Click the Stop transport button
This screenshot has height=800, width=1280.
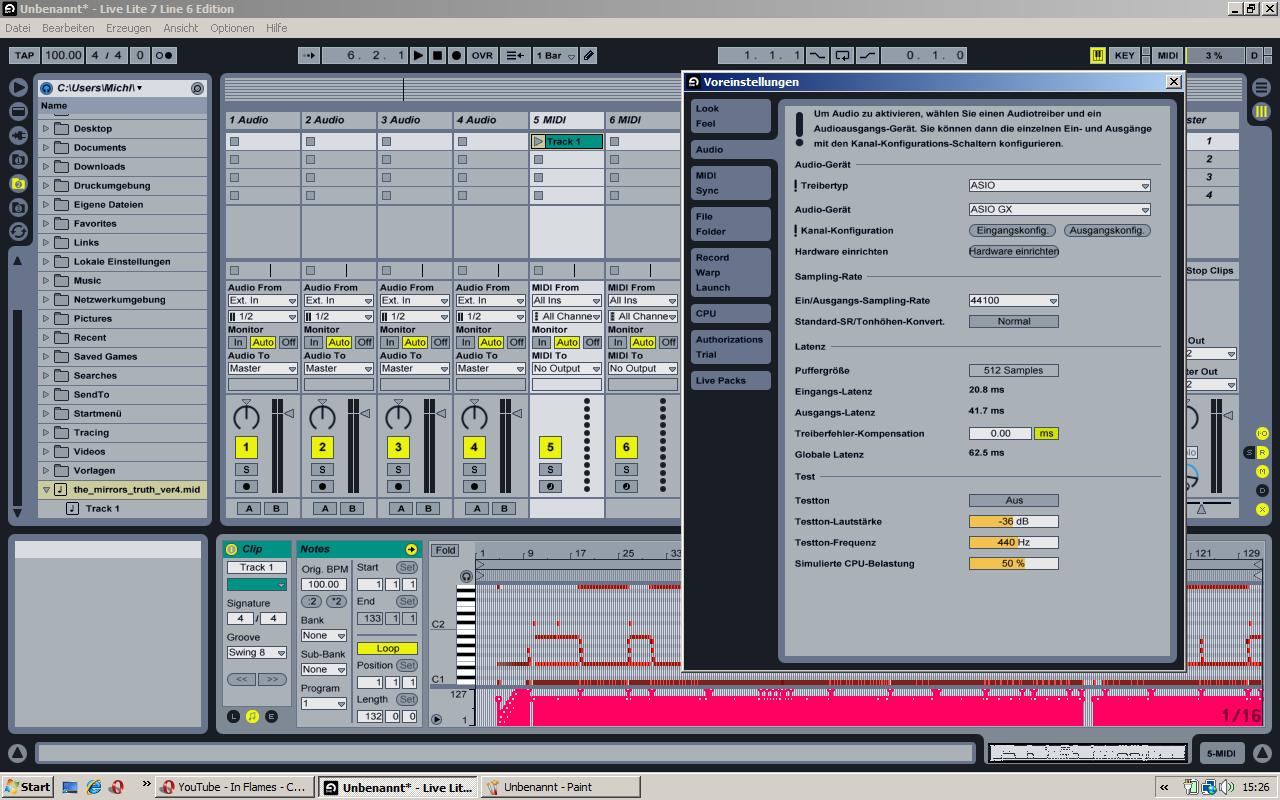tap(438, 56)
